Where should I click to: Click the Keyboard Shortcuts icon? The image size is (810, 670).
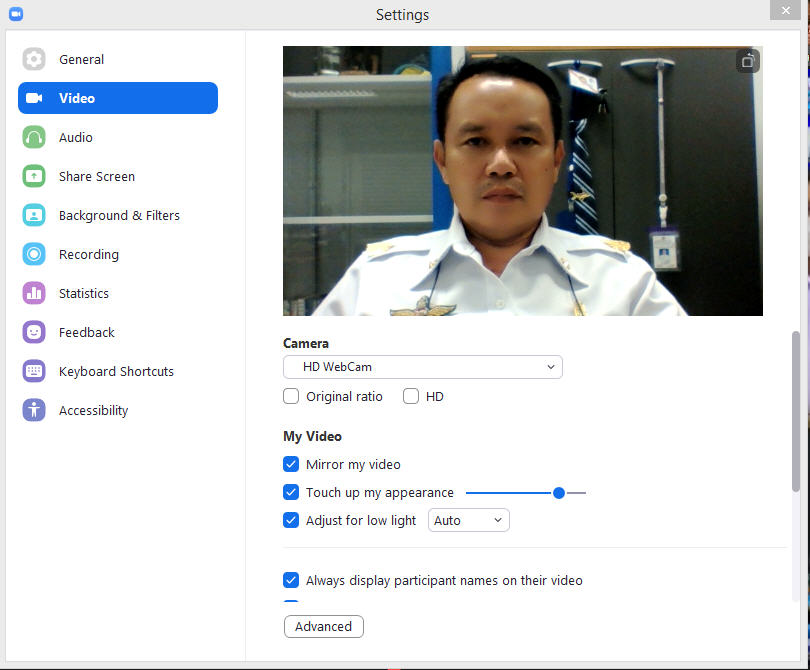[x=34, y=371]
